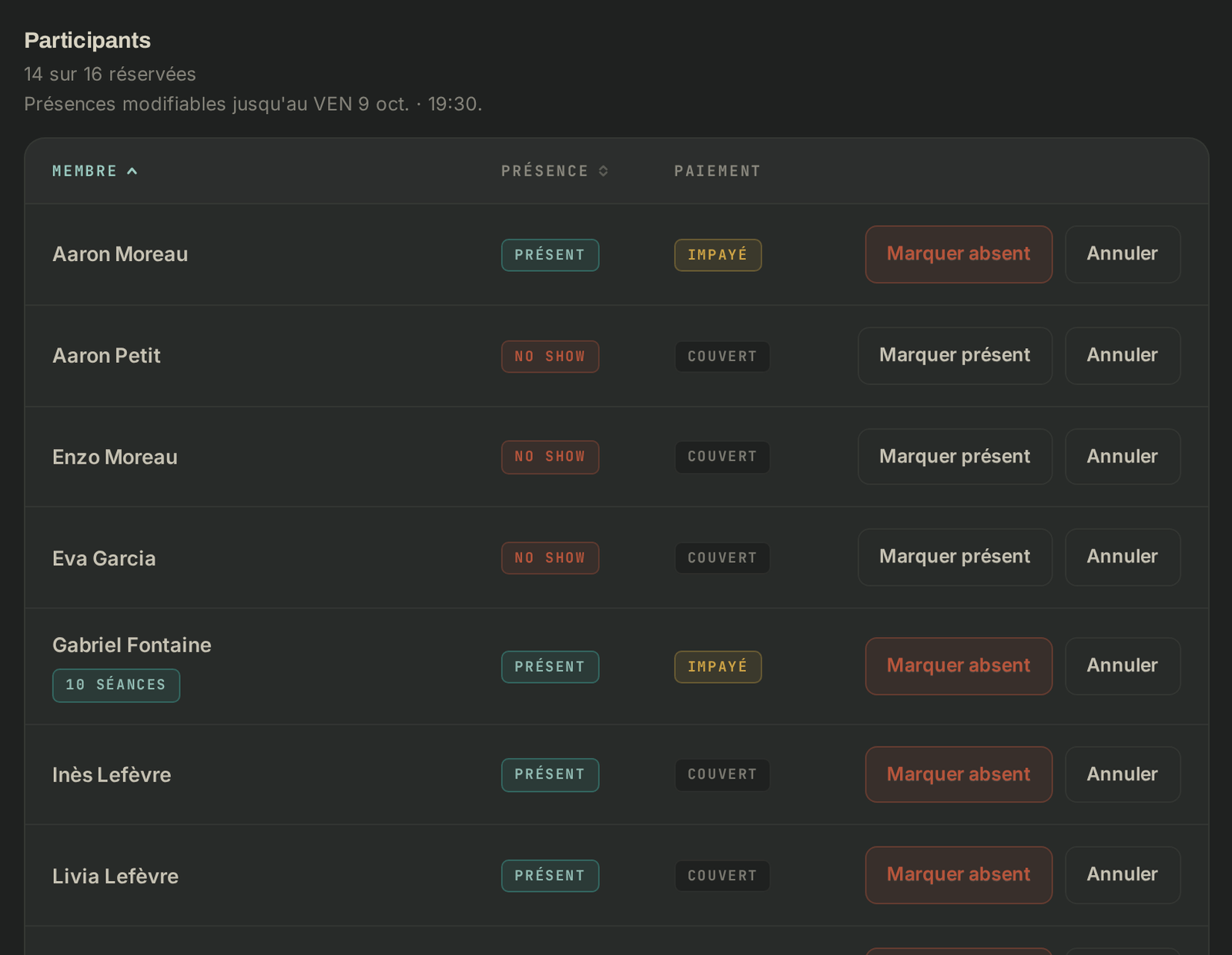Screen dimensions: 1232x955
Task: Click Gabriel Fontaine's Impayé badge
Action: 718,667
